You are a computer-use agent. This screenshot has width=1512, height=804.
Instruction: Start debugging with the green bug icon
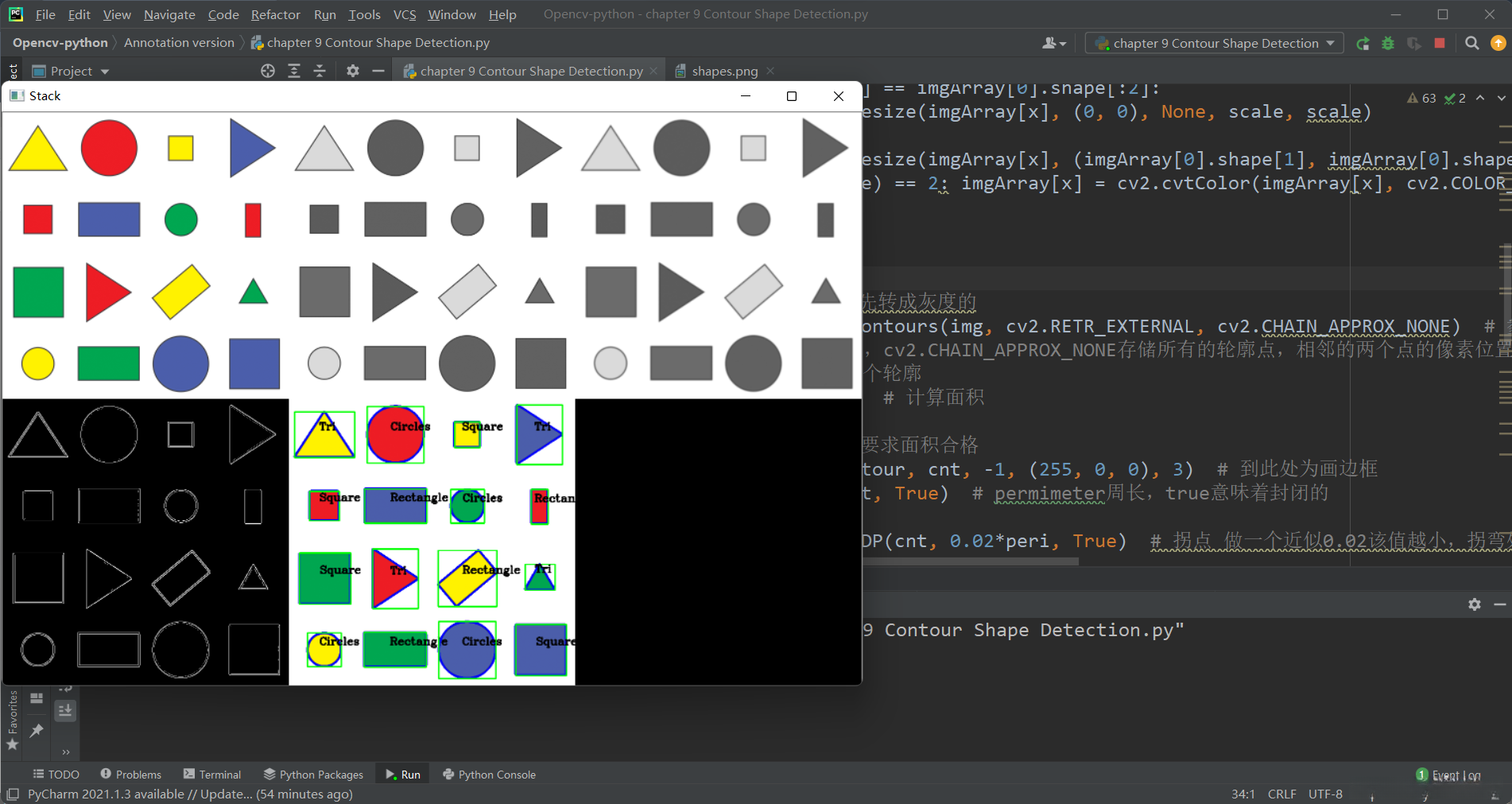[1388, 44]
